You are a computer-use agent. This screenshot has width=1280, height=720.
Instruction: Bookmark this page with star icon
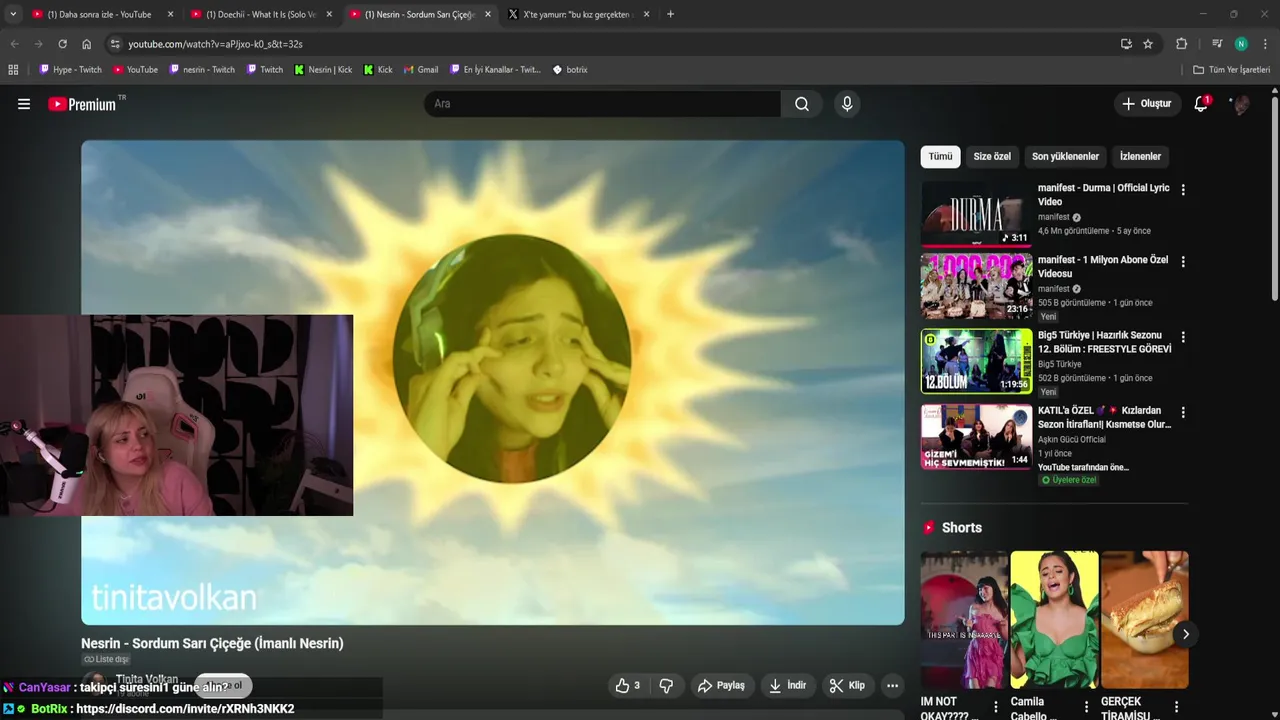pyautogui.click(x=1148, y=44)
